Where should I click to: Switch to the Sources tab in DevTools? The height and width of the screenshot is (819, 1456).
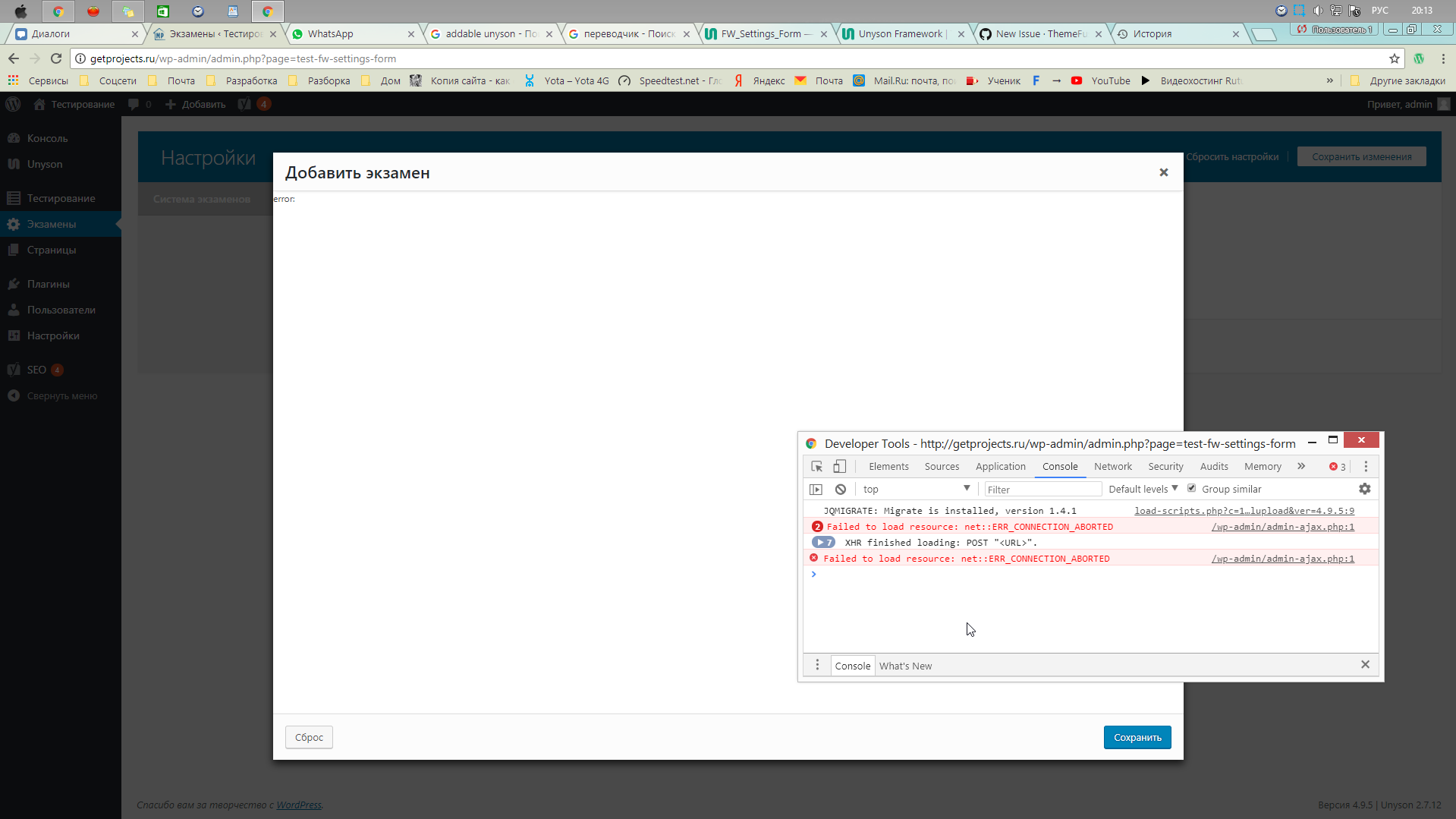pos(942,466)
